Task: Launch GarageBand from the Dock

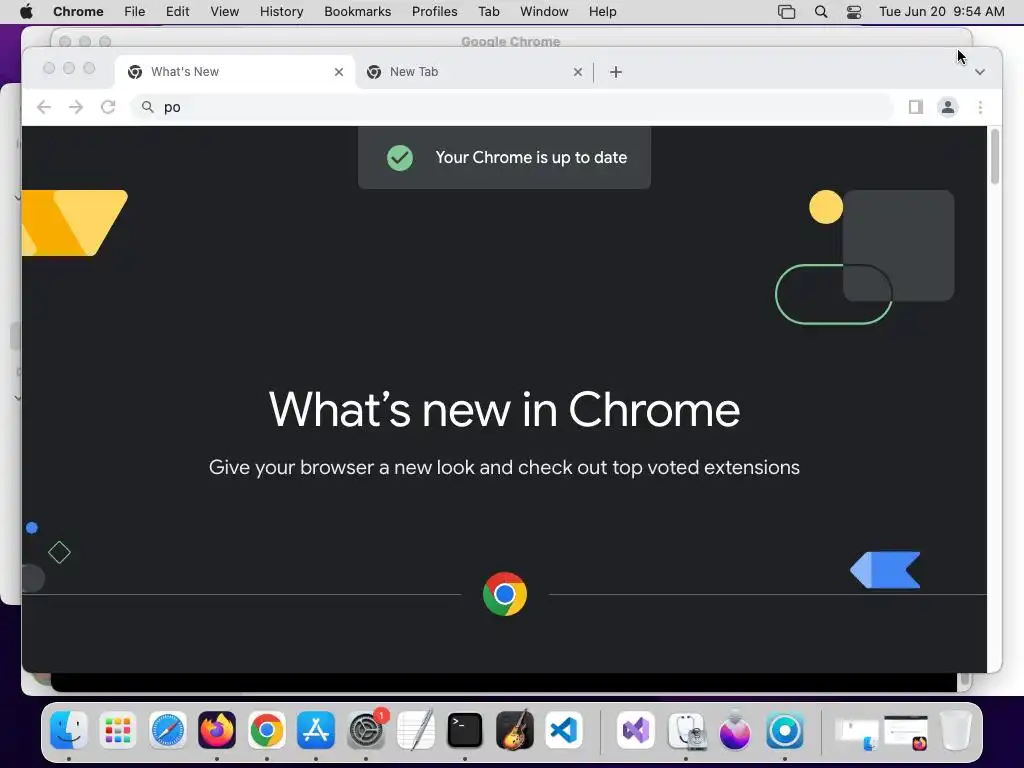Action: click(x=515, y=730)
